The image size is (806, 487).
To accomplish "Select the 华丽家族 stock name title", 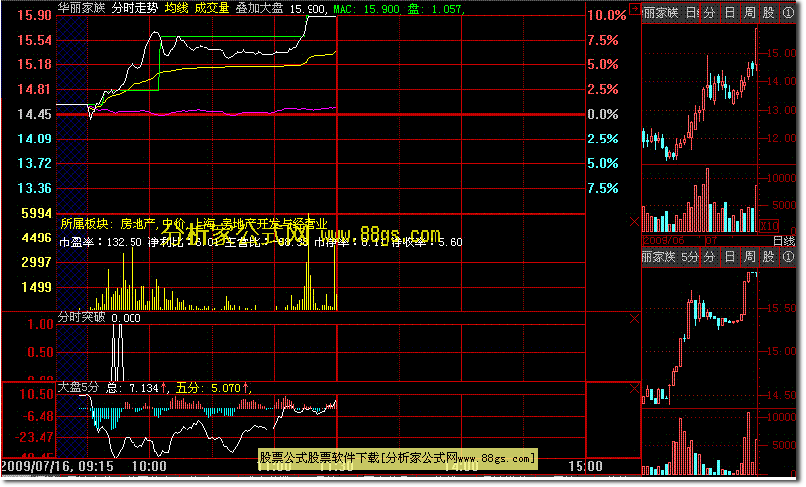I will coord(81,8).
